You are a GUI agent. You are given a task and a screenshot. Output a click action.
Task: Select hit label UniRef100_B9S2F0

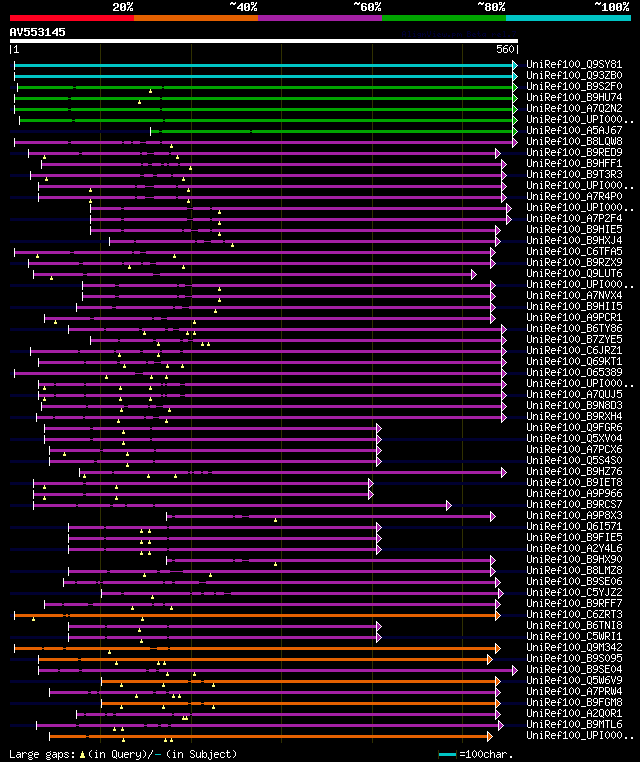574,86
